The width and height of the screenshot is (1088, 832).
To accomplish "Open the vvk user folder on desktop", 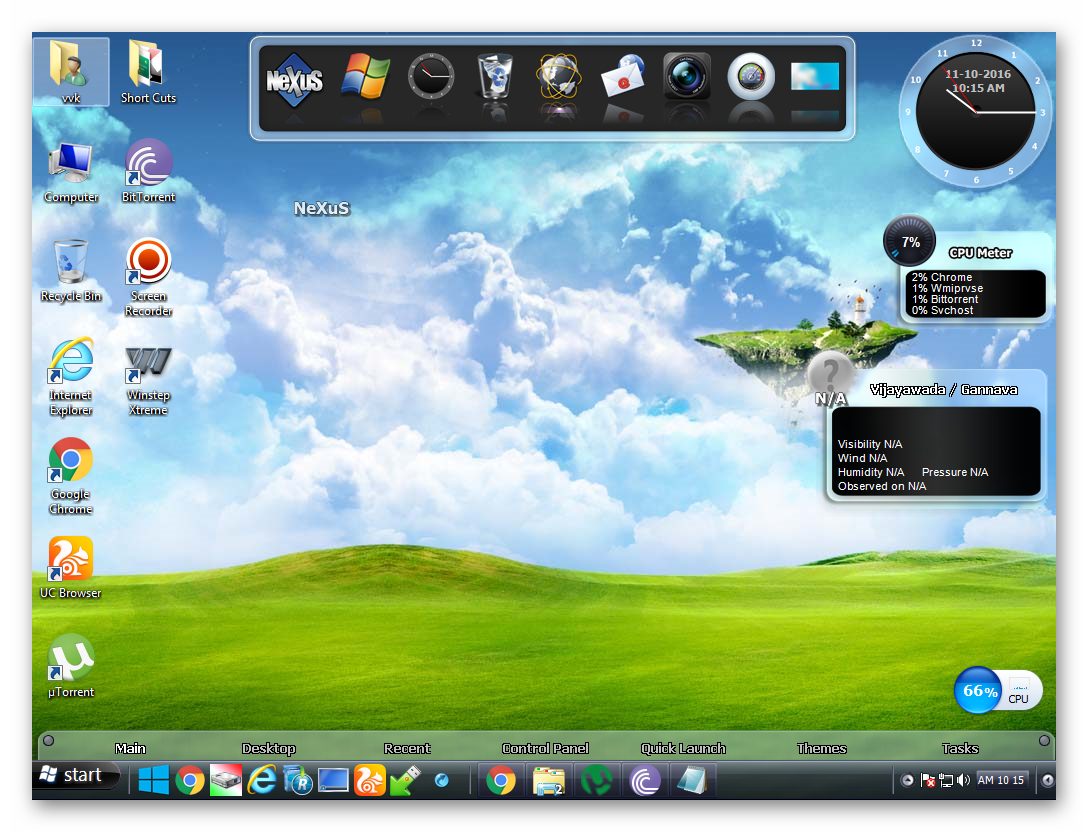I will (x=71, y=71).
